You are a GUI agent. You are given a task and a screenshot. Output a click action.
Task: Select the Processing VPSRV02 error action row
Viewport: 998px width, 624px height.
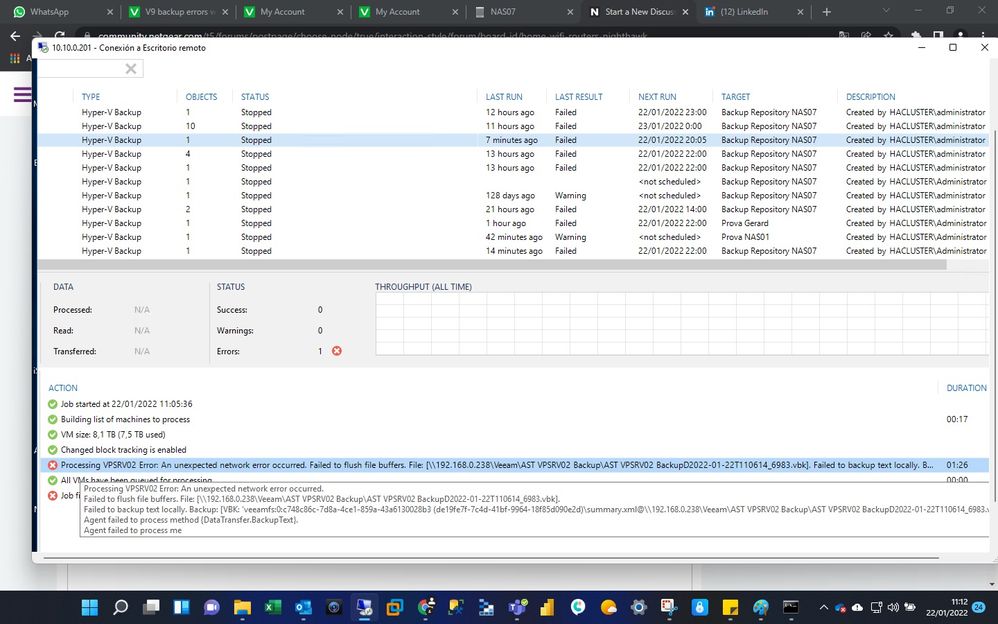(x=514, y=465)
